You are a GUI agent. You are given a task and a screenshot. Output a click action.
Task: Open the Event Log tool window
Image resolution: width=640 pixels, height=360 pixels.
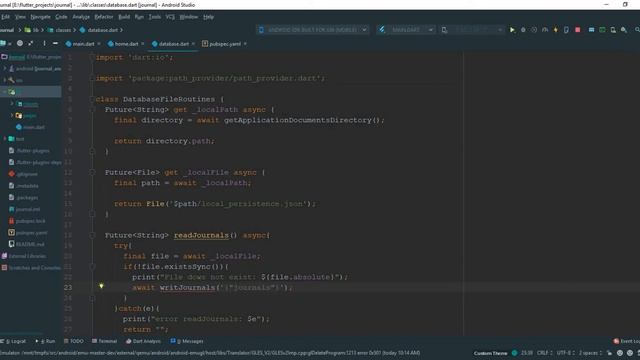click(x=627, y=341)
